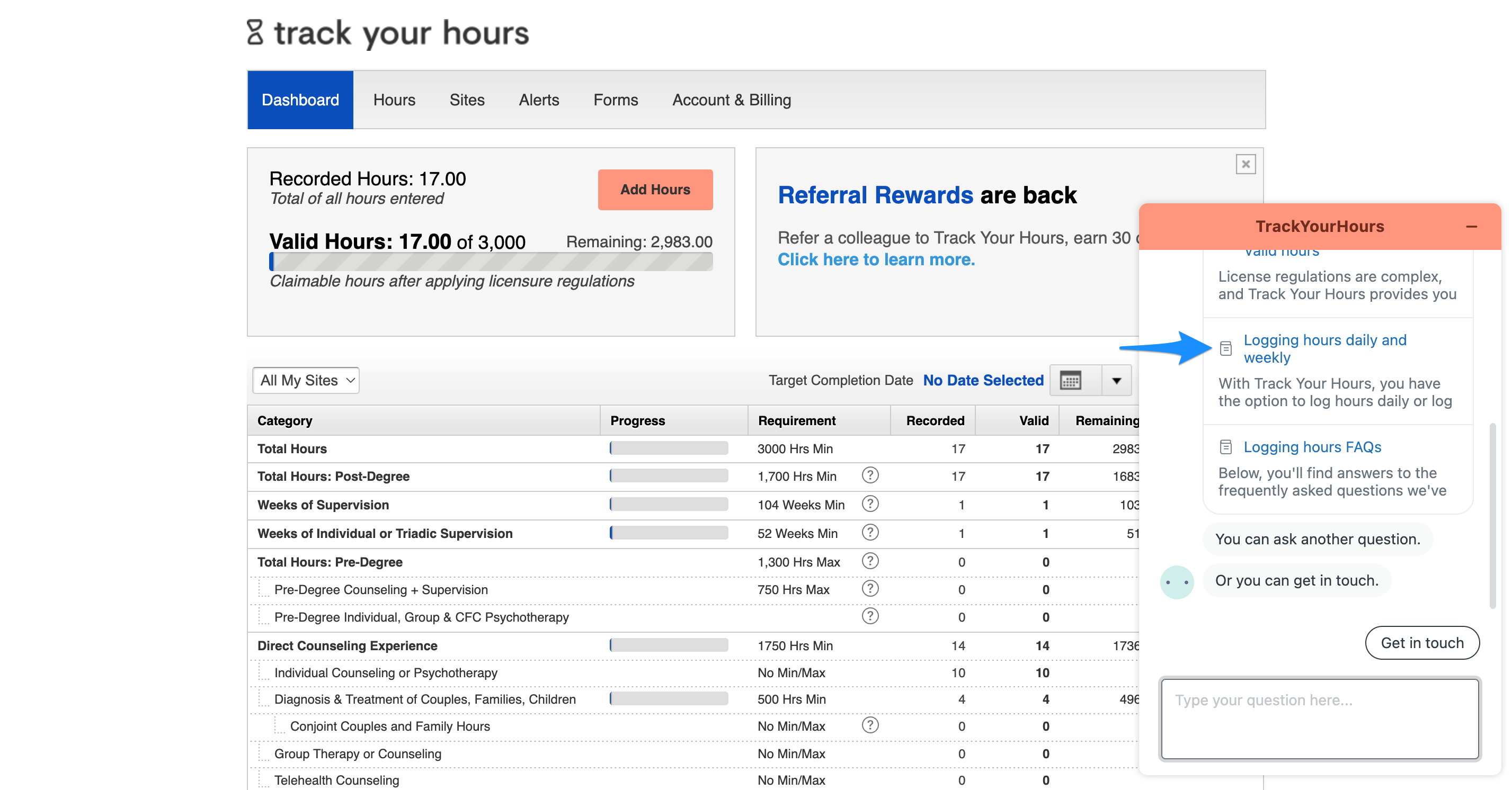
Task: Click help icon for Conjoint Couples and Family Hours
Action: click(870, 725)
